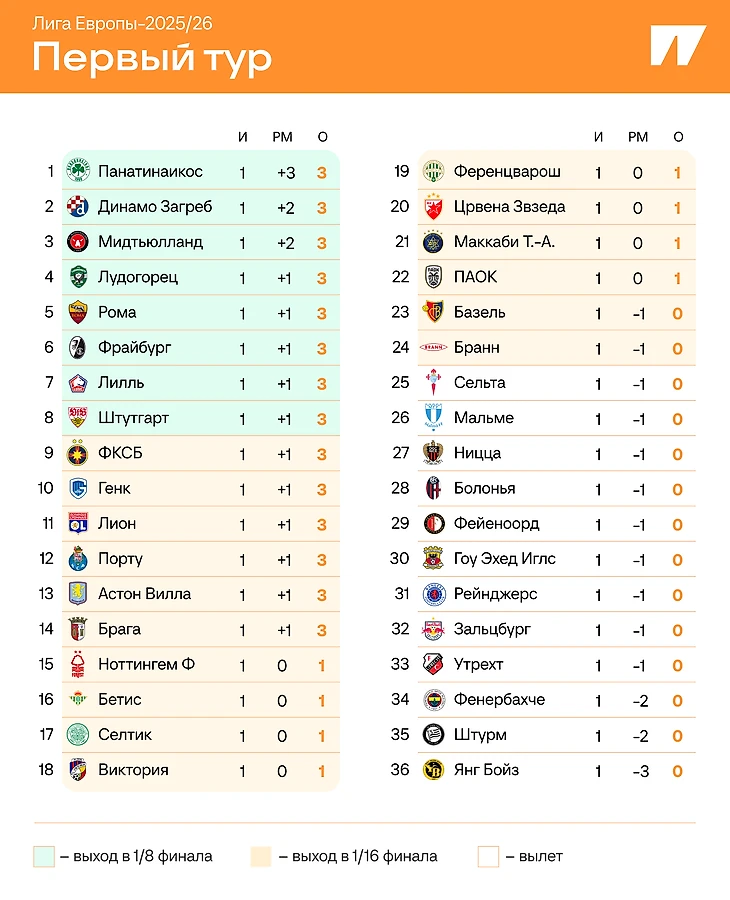Screen dimensions: 730x900
Task: Click the white logo in the orange header
Action: 677,46
